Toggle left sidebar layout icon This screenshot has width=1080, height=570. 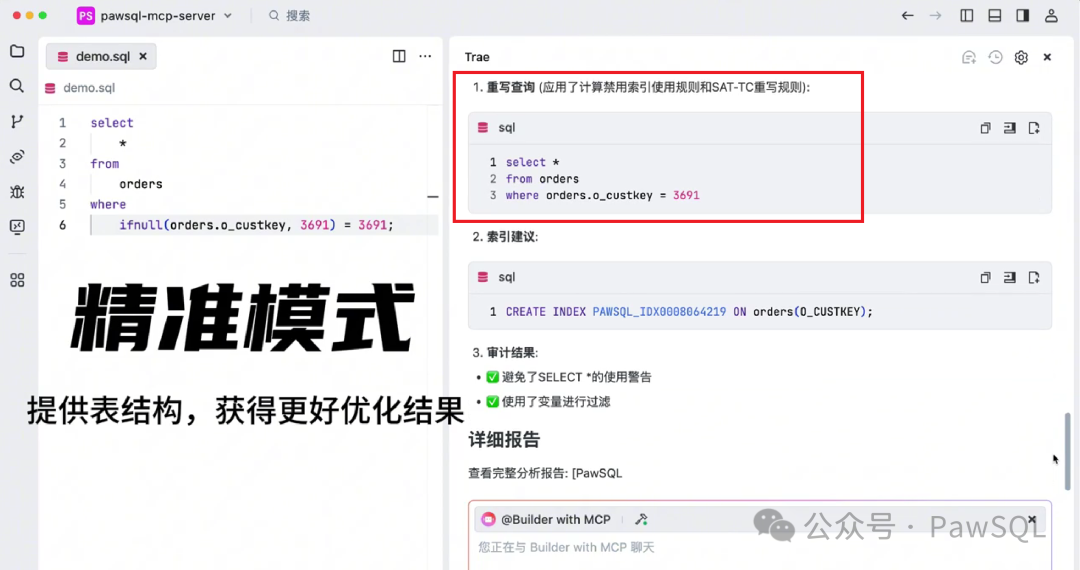click(x=967, y=15)
